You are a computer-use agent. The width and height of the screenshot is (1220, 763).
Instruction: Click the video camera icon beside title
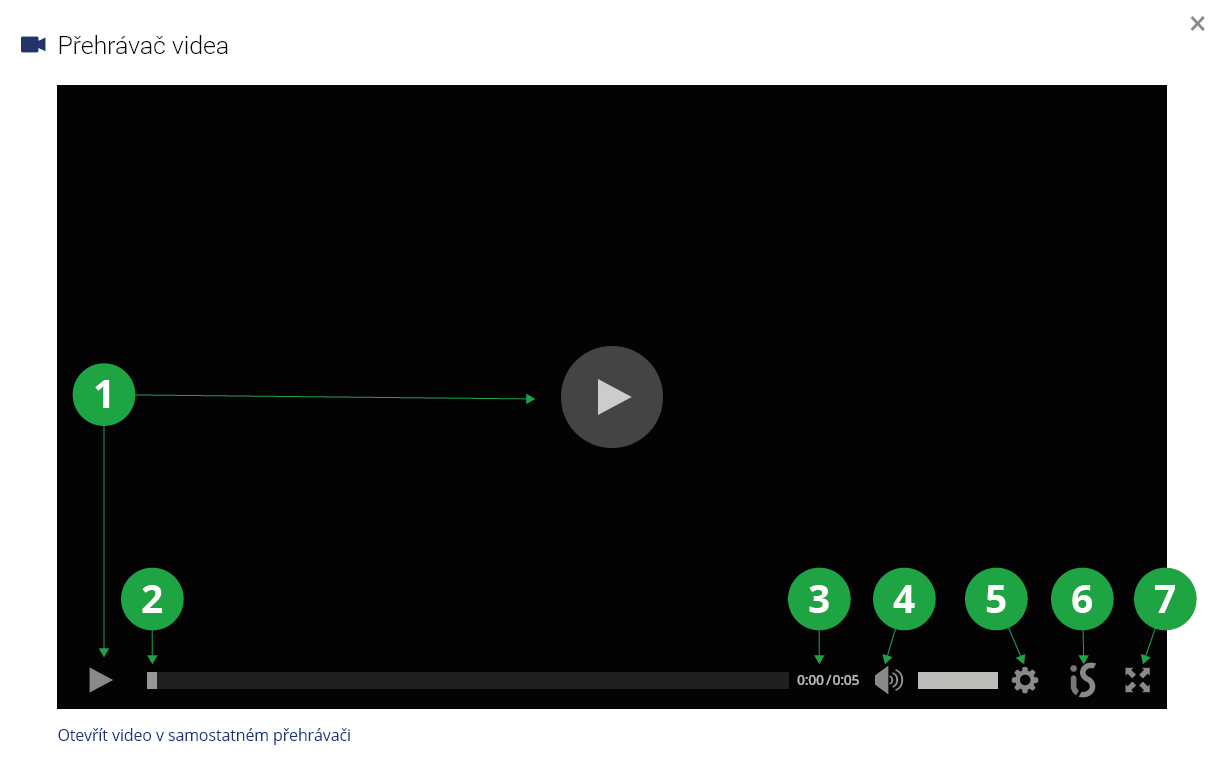(x=34, y=45)
